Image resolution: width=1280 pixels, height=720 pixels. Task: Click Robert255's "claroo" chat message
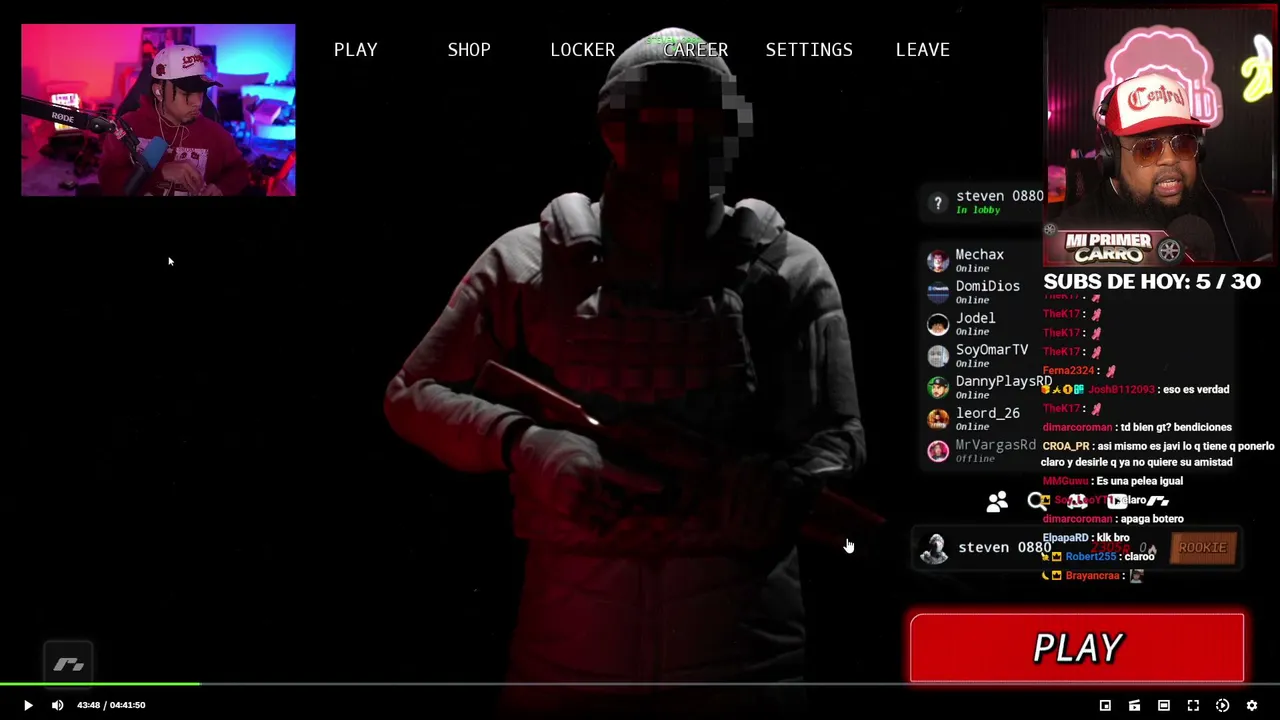click(1099, 557)
